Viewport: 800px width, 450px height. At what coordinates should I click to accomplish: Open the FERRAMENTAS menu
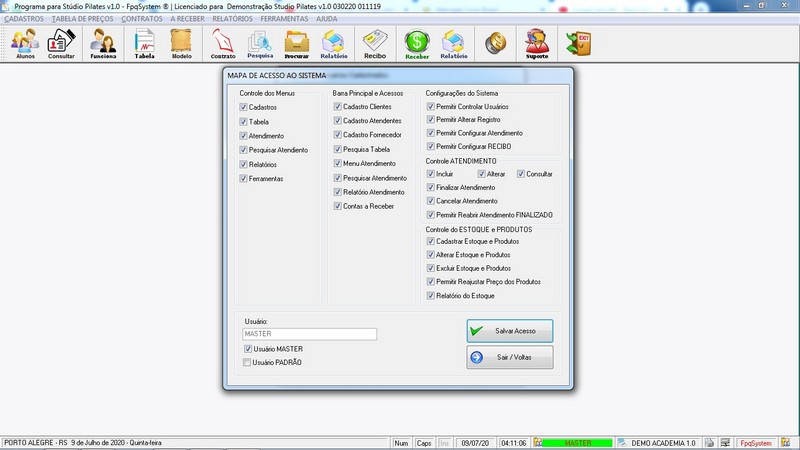[x=284, y=18]
